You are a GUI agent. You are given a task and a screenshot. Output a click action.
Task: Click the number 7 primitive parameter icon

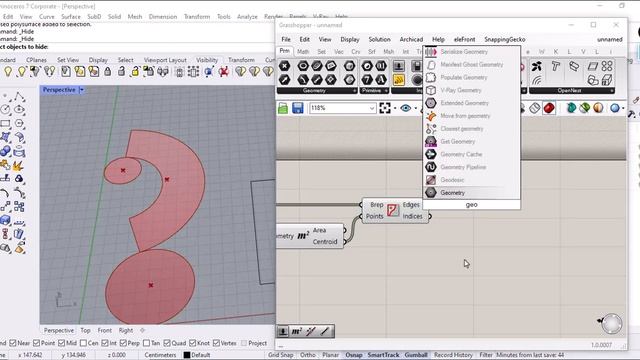point(367,80)
